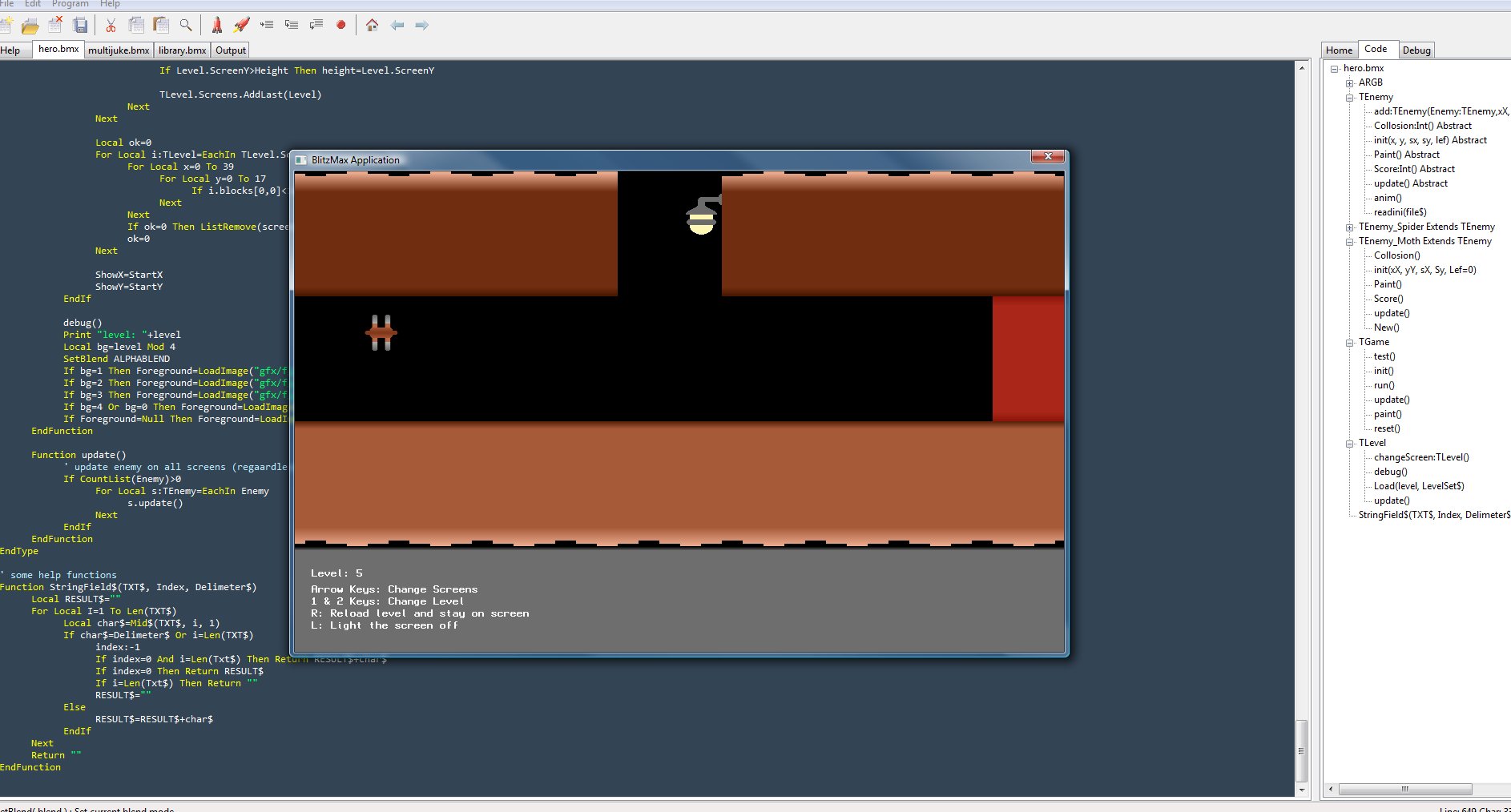The width and height of the screenshot is (1511, 812).
Task: Click the Open file folder icon
Action: point(30,26)
